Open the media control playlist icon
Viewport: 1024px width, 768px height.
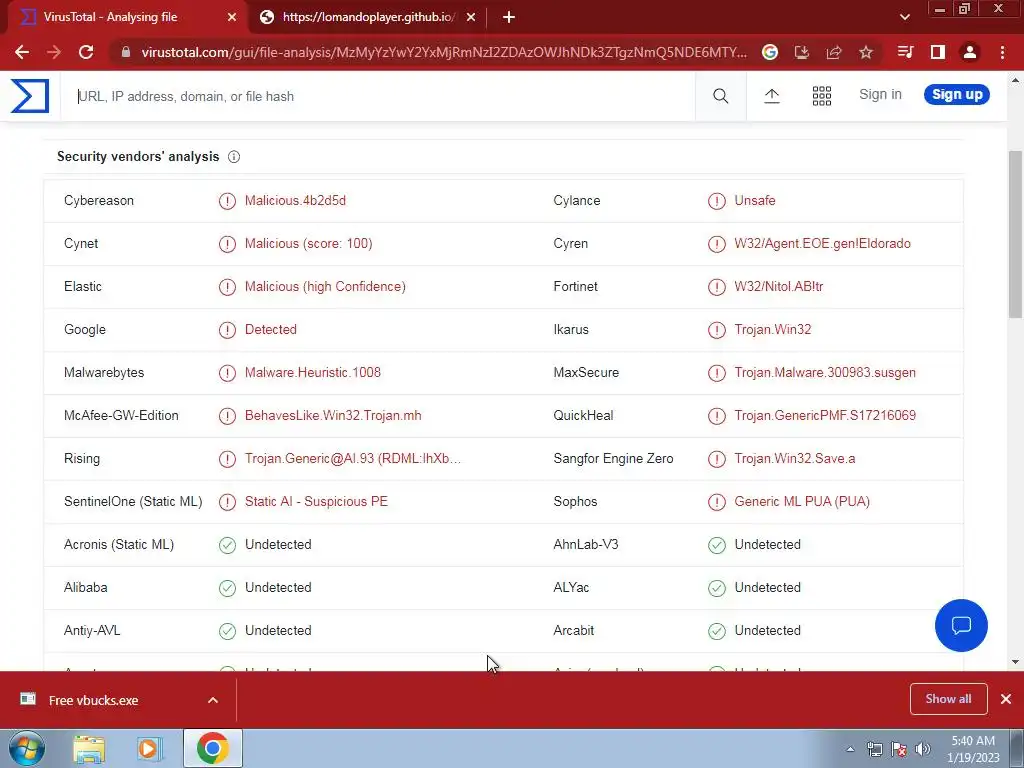point(905,52)
